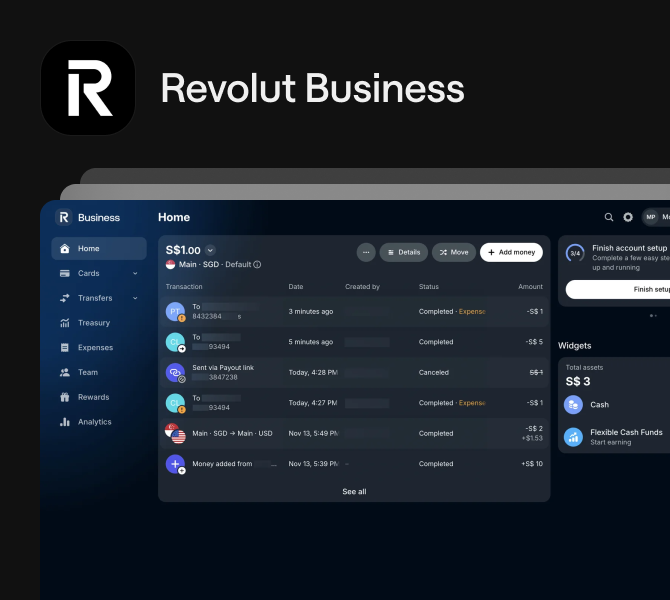Go to the Expenses section
Screen dimensions: 670x600
click(x=99, y=348)
